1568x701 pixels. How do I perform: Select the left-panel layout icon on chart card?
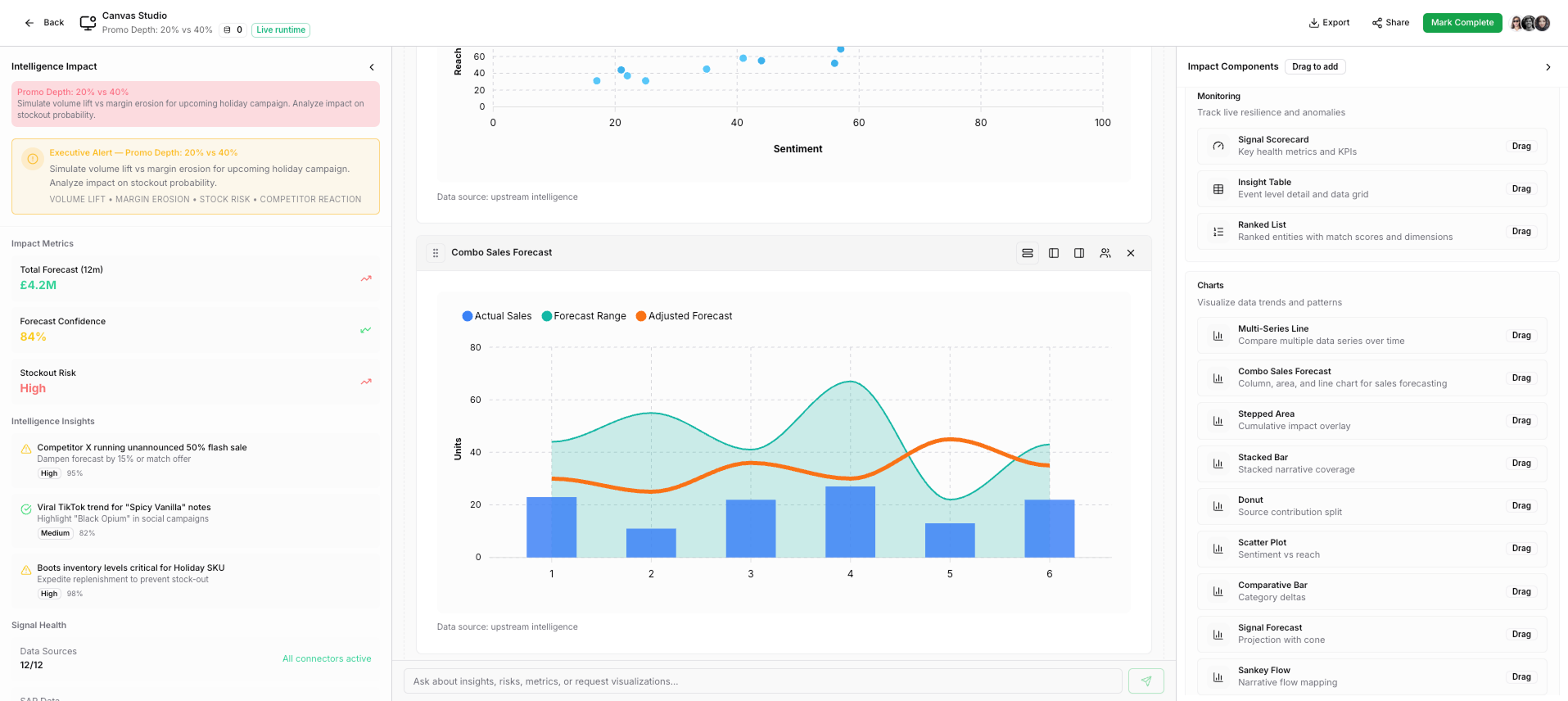tap(1054, 253)
